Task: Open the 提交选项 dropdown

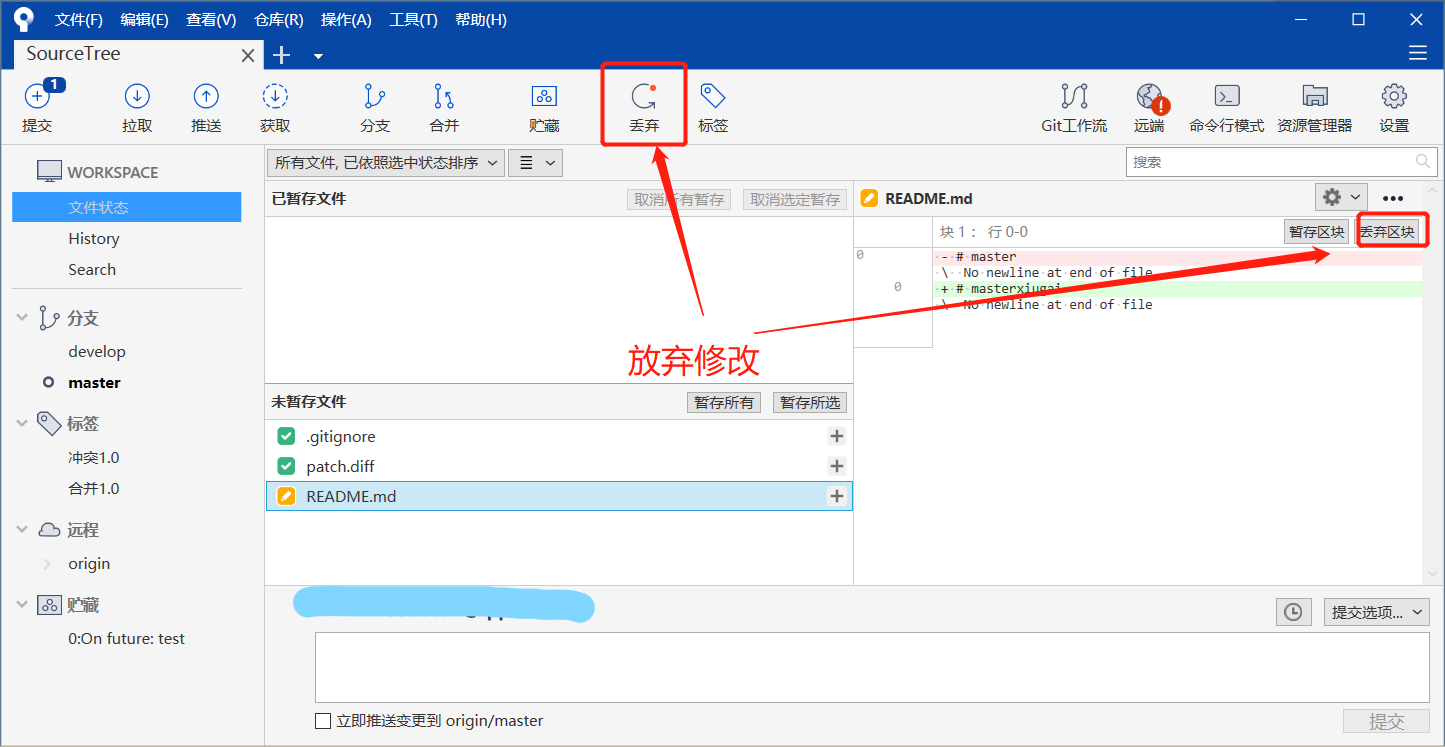Action: click(x=1377, y=612)
